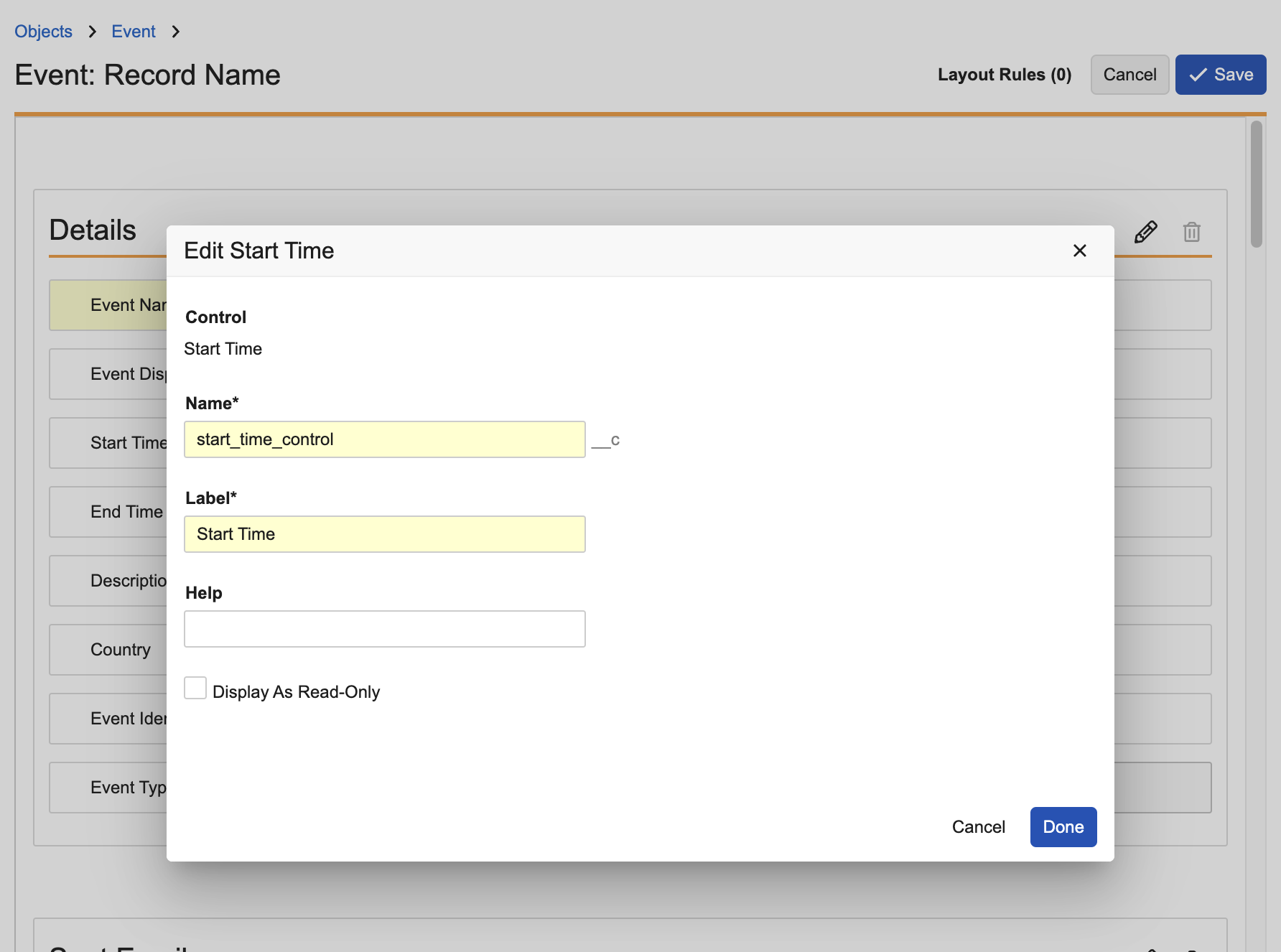
Task: Select the End Time field row
Action: point(108,512)
